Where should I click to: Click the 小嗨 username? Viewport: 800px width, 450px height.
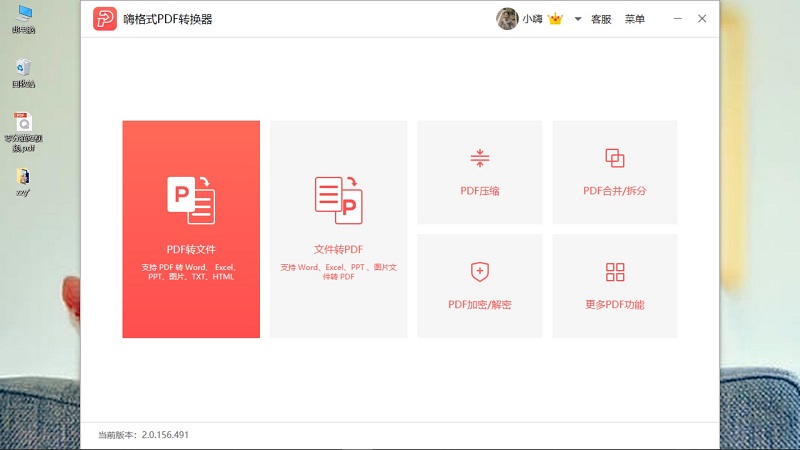(x=532, y=19)
